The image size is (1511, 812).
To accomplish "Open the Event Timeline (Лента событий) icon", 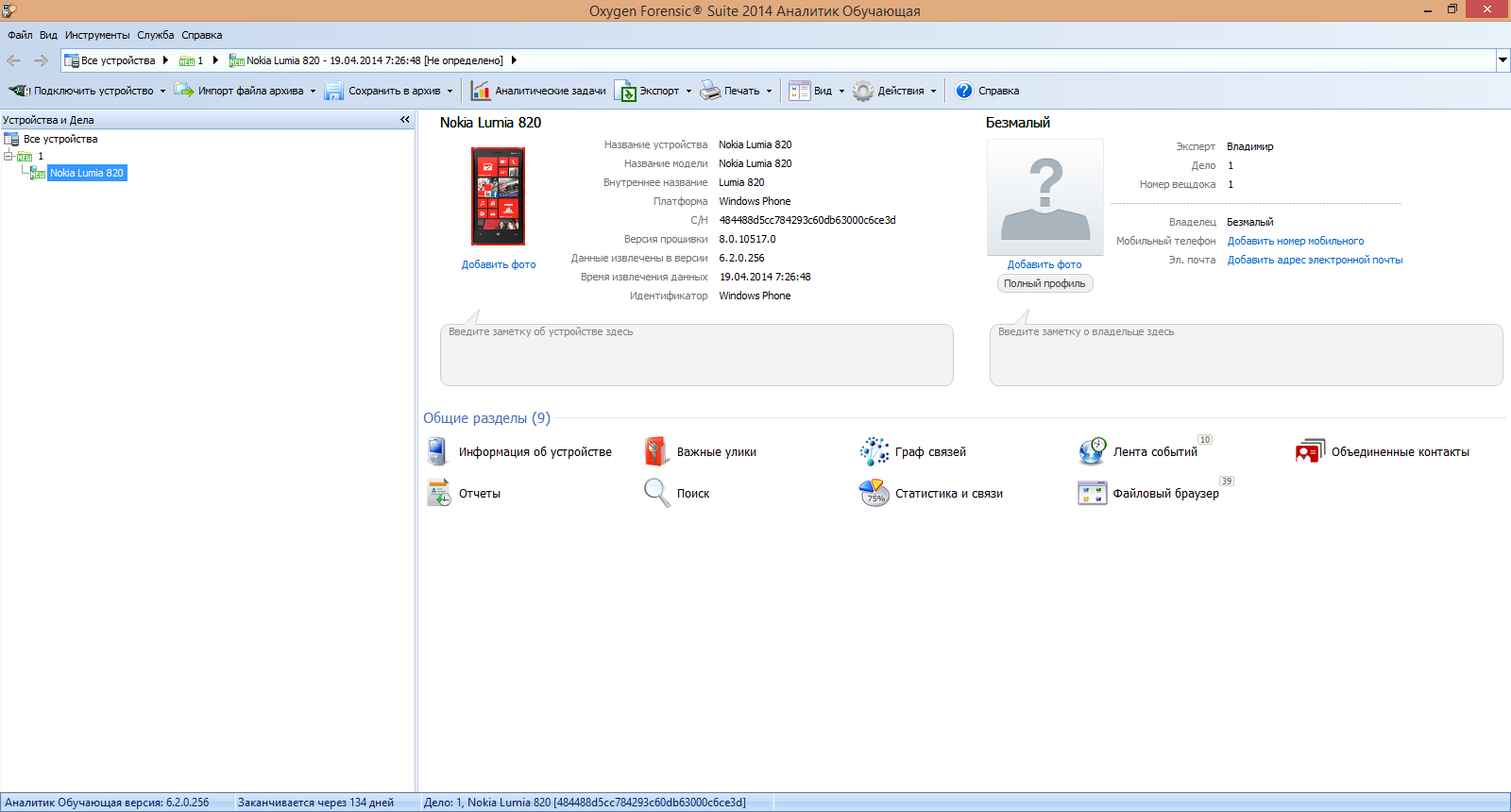I will [x=1093, y=451].
